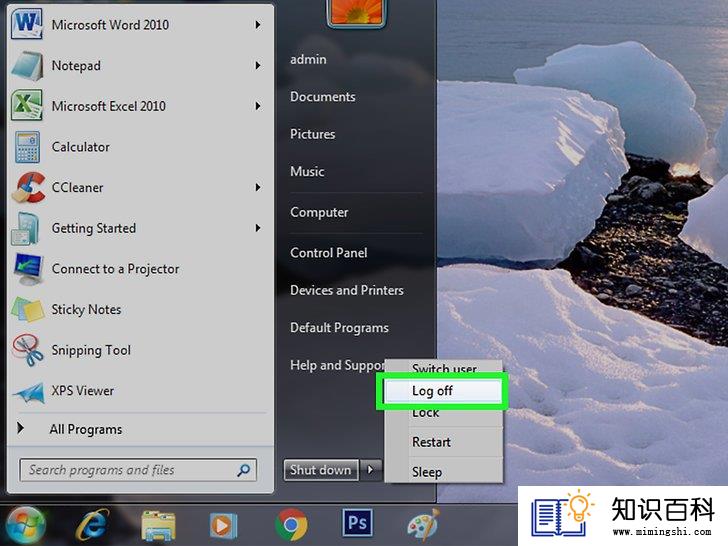Viewport: 728px width, 546px height.
Task: Click the XPS Viewer text label
Action: tap(83, 391)
